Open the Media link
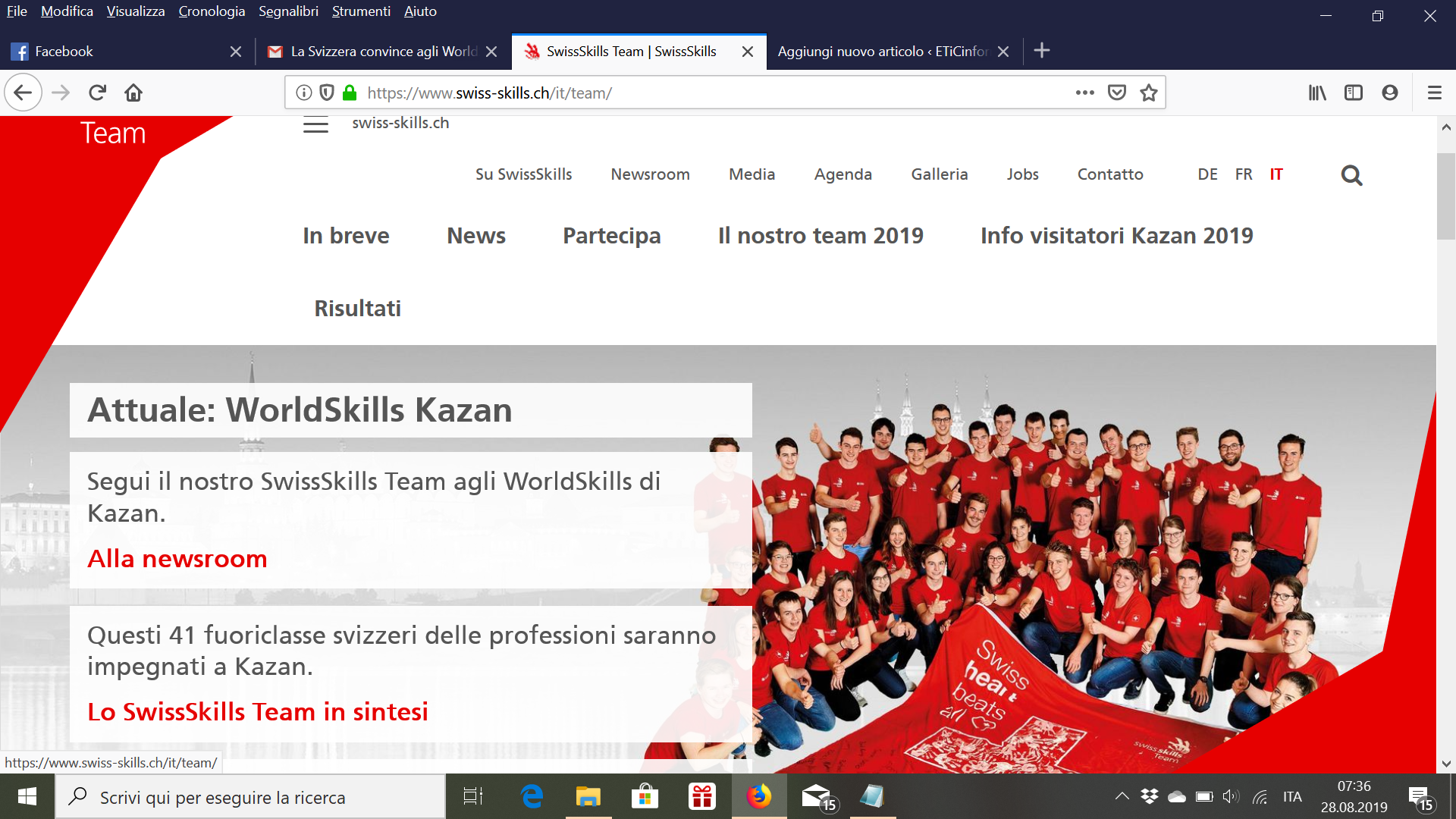 [752, 174]
